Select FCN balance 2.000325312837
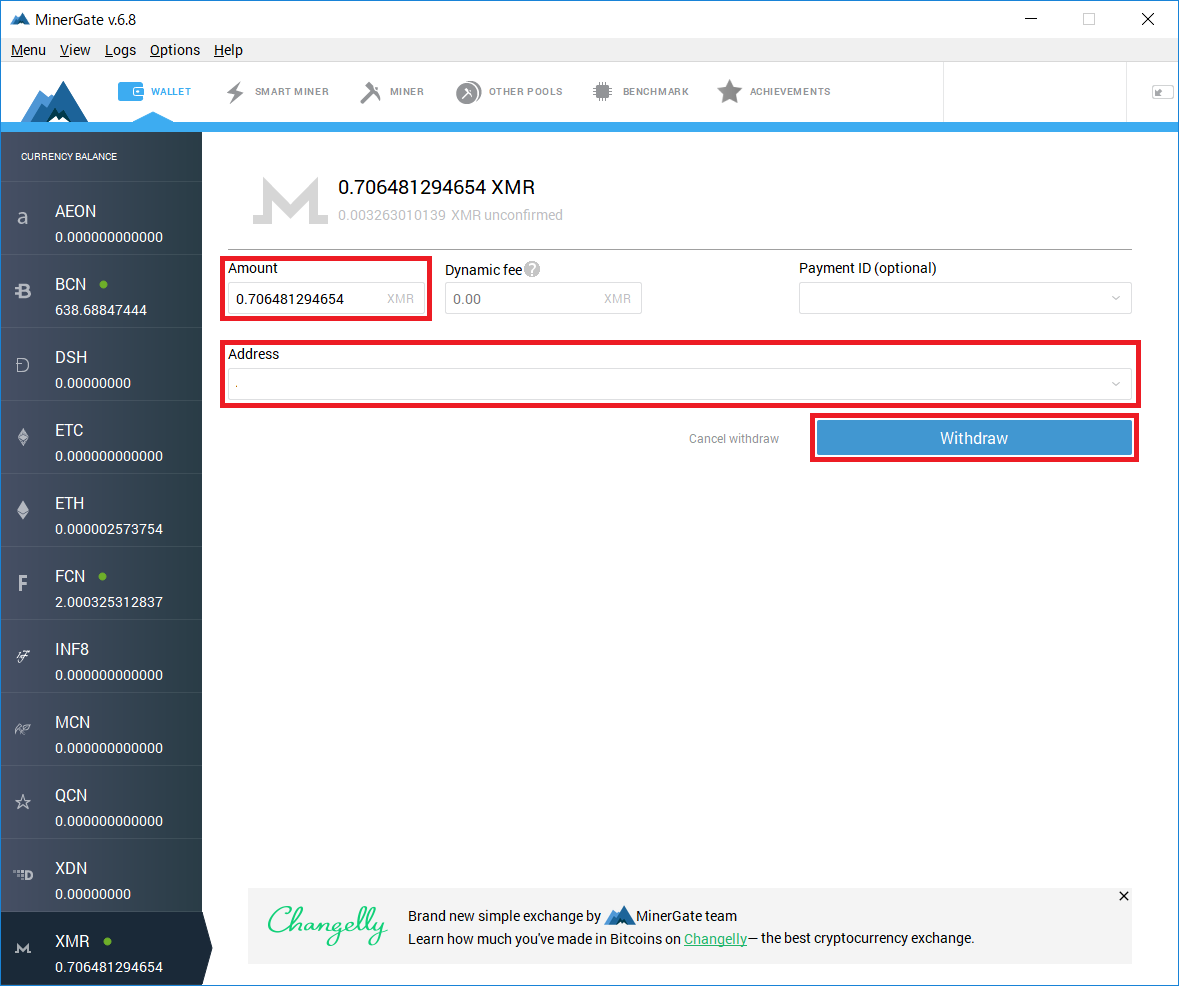Viewport: 1179px width, 986px height. point(109,602)
